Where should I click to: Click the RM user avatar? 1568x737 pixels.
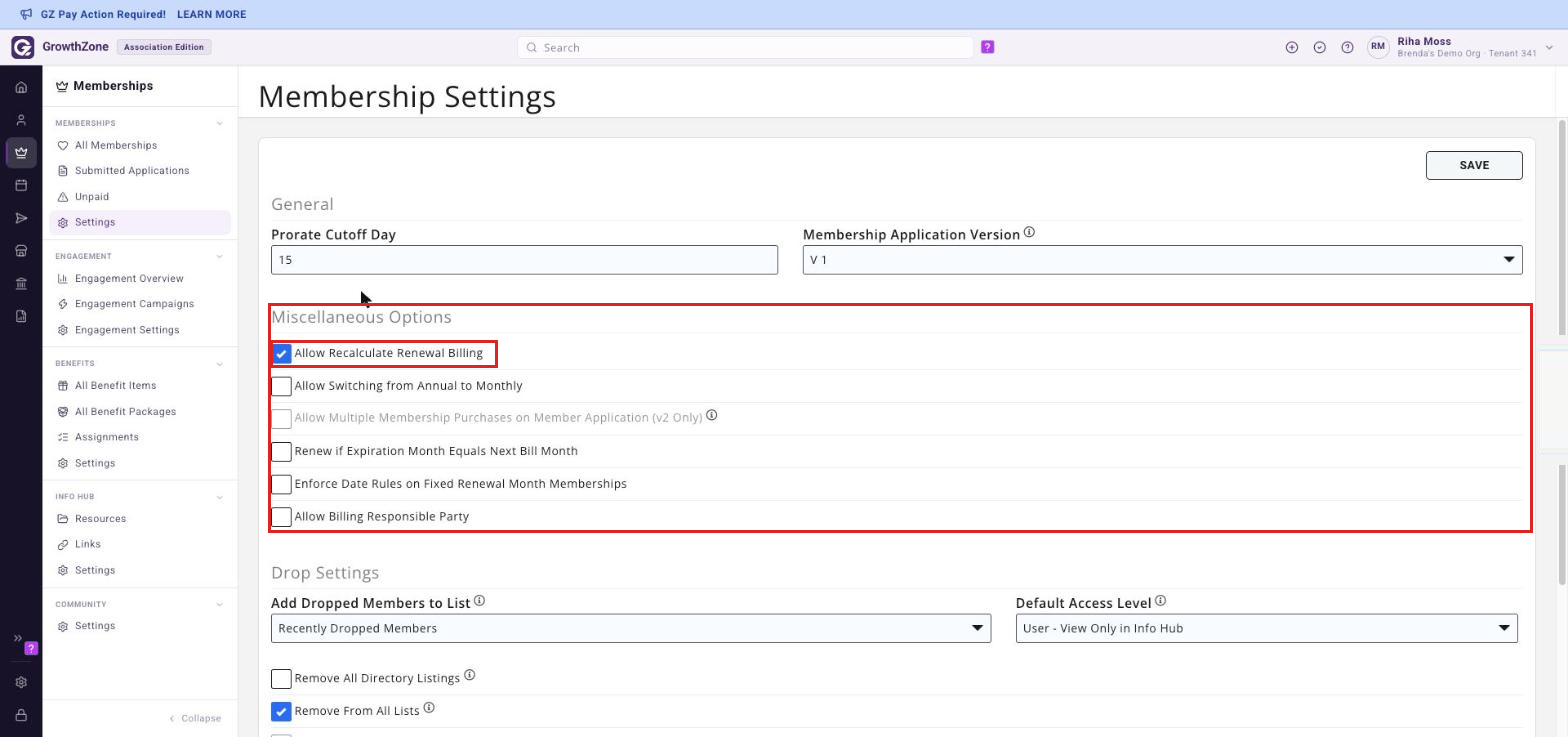1378,47
